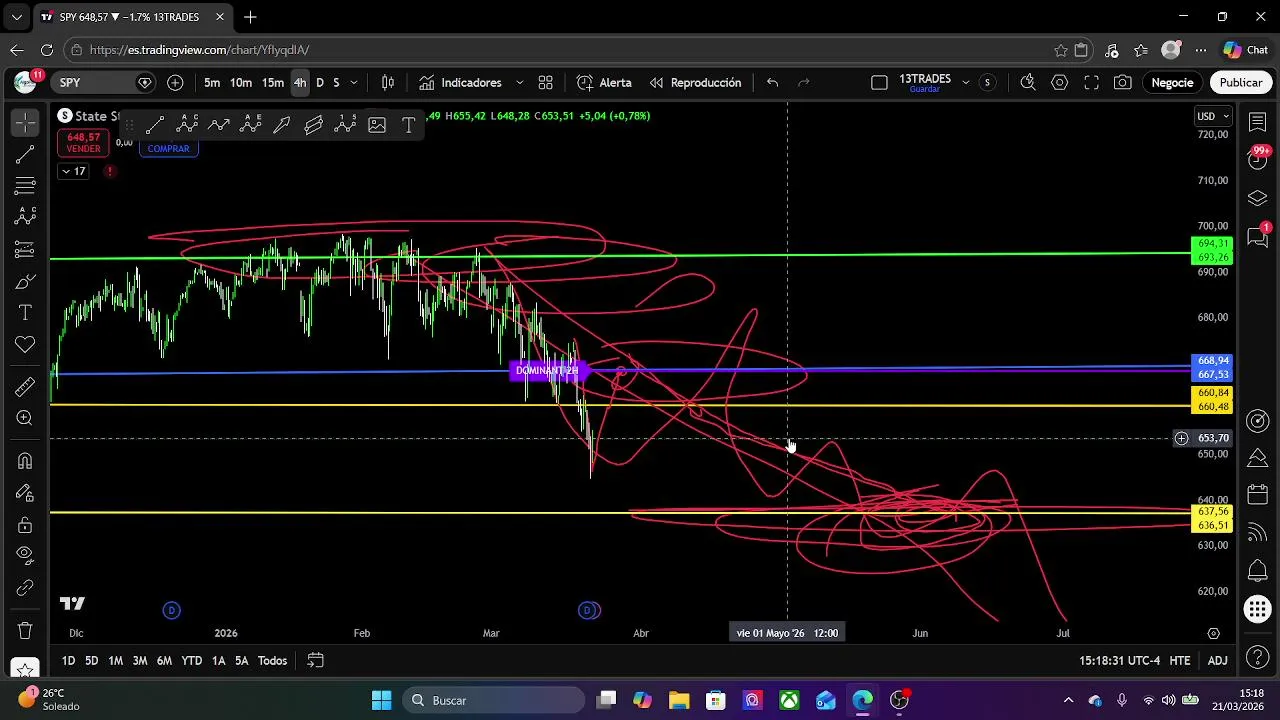Select the 4h timeframe
The height and width of the screenshot is (720, 1280).
point(300,83)
